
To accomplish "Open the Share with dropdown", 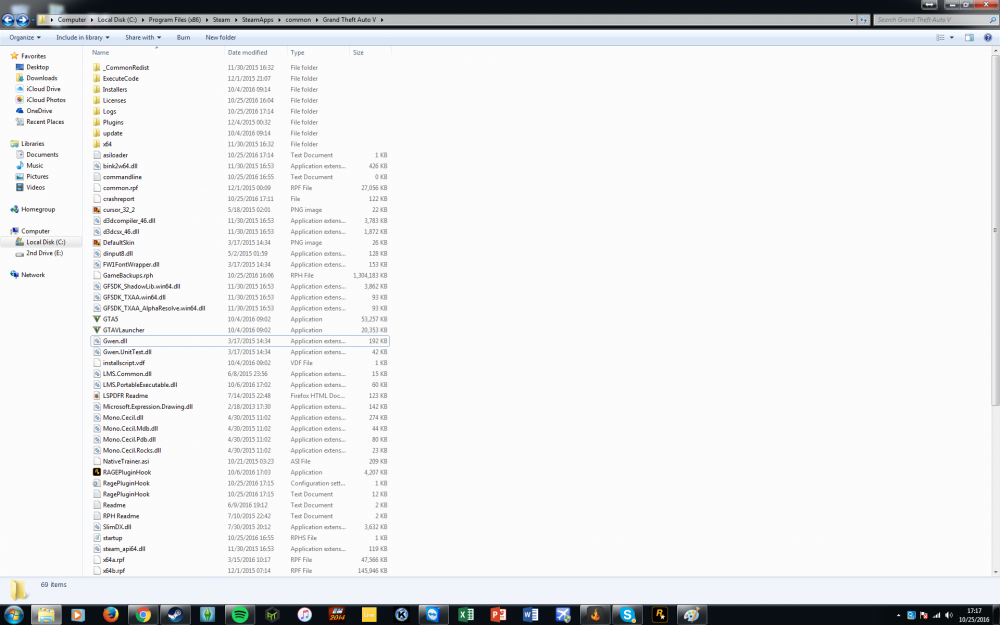I will click(x=143, y=38).
